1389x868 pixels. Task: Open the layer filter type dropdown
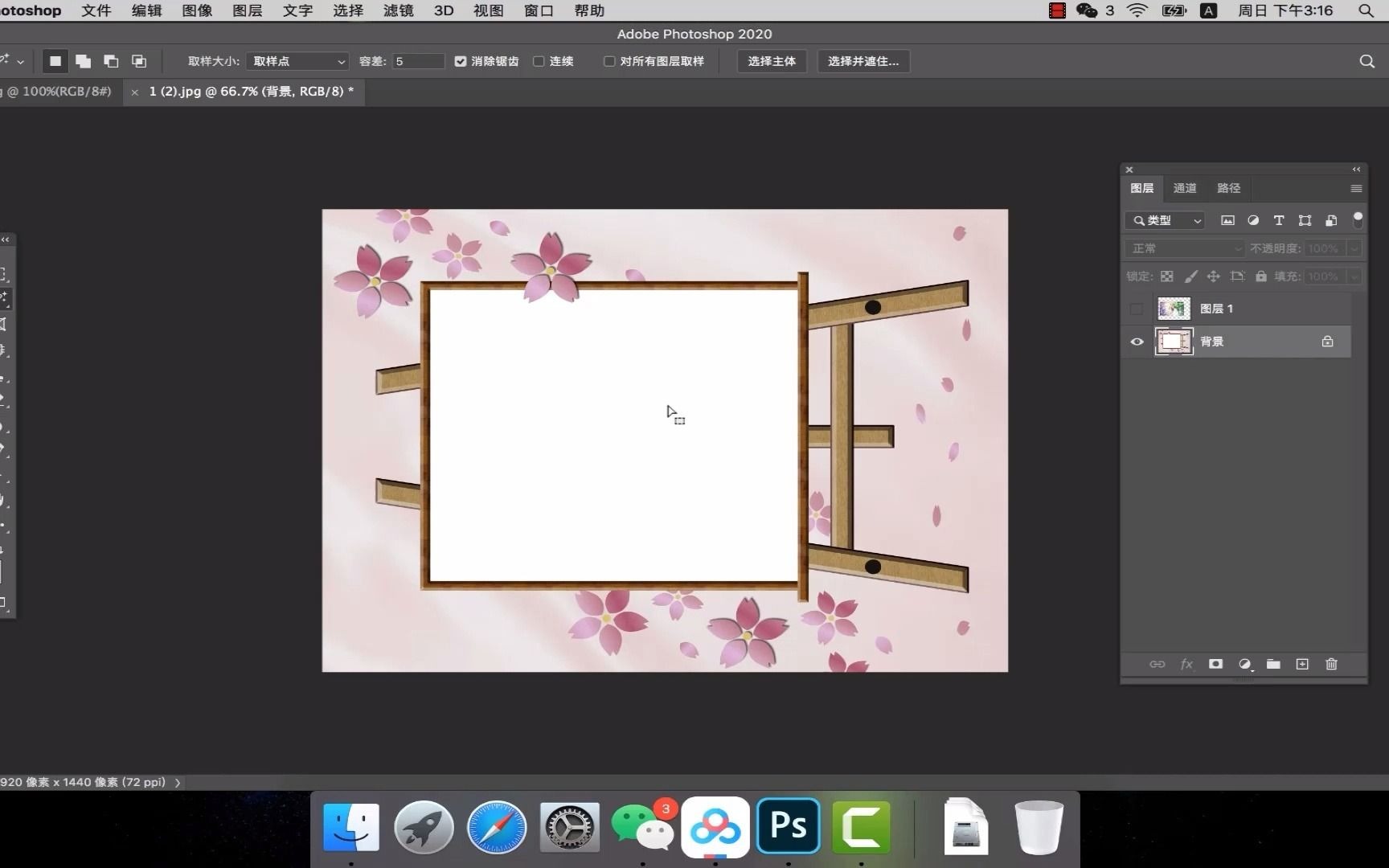pyautogui.click(x=1164, y=220)
